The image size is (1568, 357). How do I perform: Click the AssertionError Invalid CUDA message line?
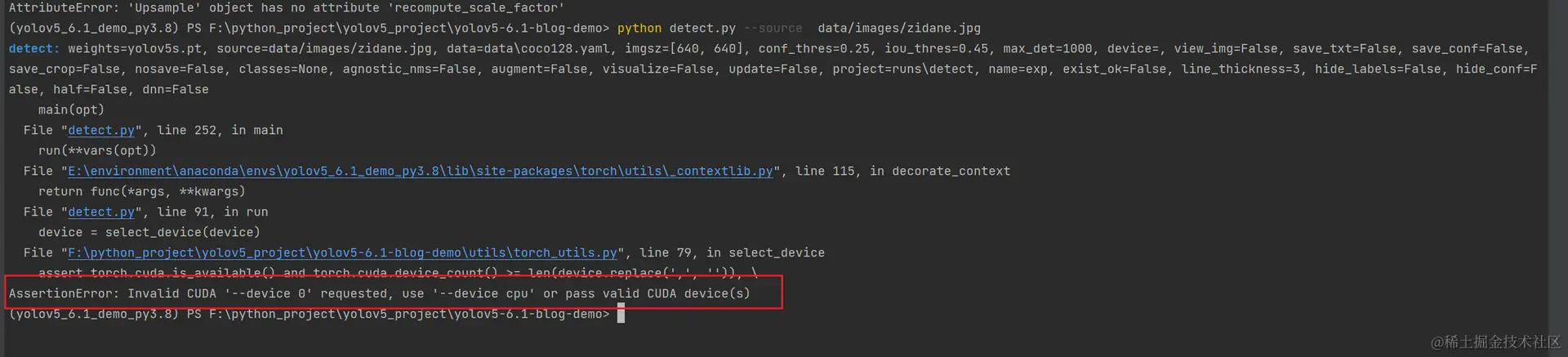(x=379, y=293)
